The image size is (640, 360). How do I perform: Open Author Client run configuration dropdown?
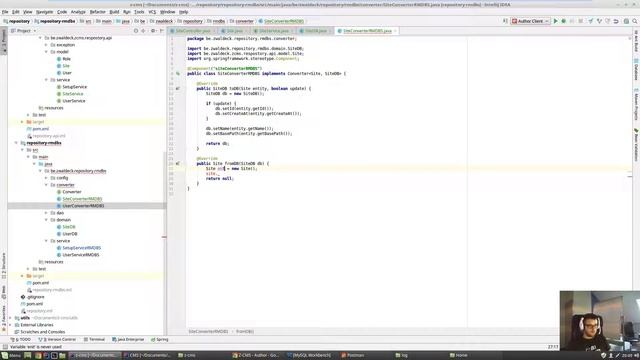coord(530,21)
